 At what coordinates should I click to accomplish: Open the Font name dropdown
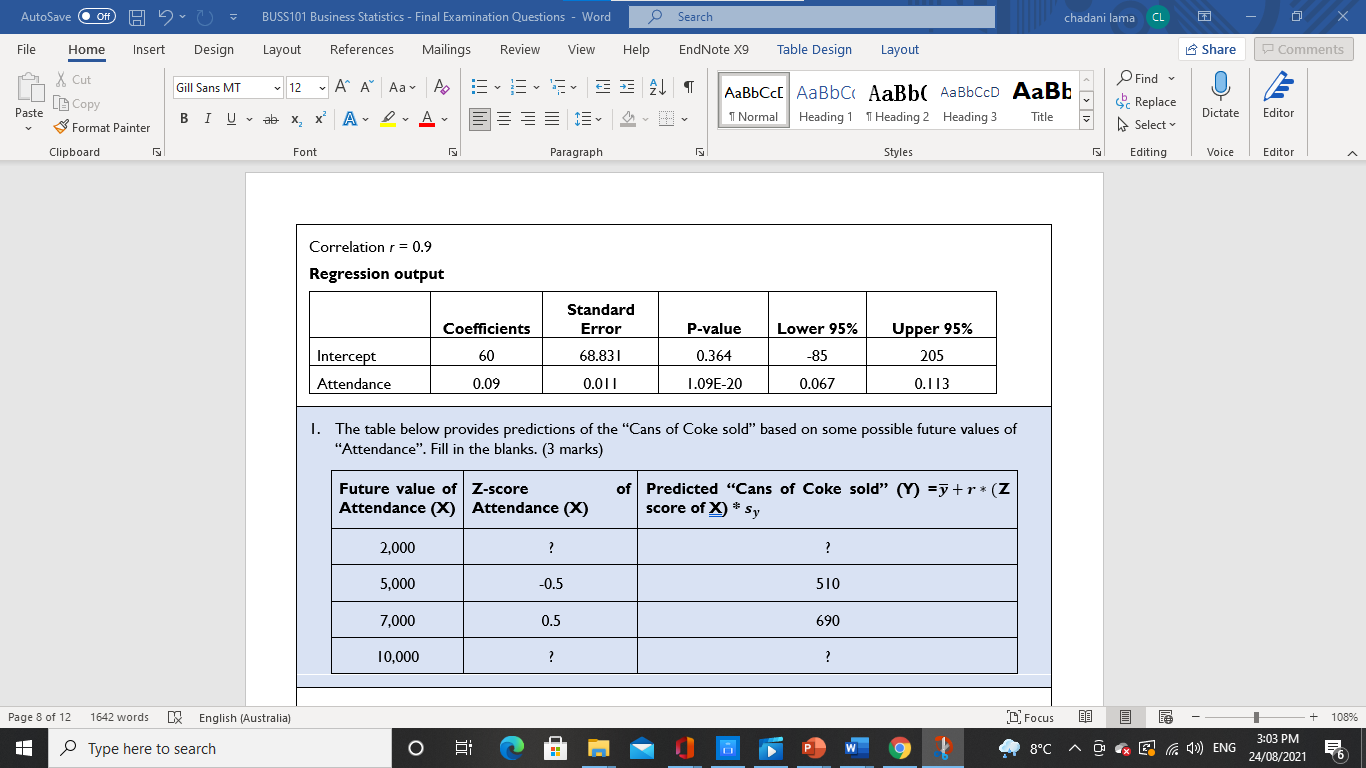click(x=277, y=88)
